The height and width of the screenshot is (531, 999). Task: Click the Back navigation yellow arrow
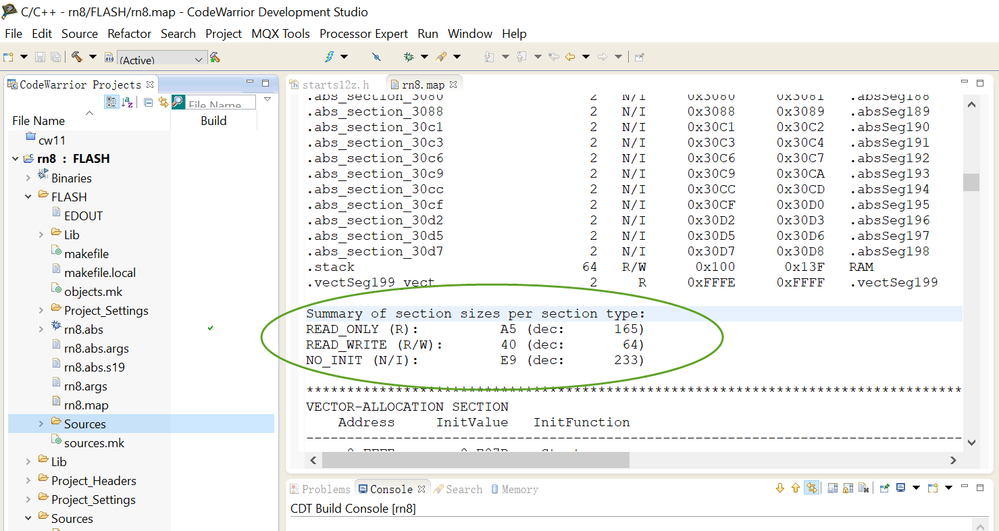(x=570, y=57)
